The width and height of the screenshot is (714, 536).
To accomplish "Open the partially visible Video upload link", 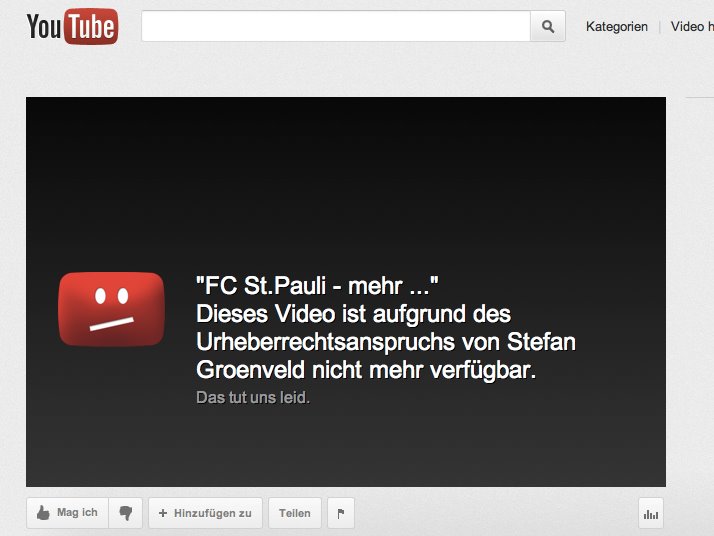I will click(692, 26).
